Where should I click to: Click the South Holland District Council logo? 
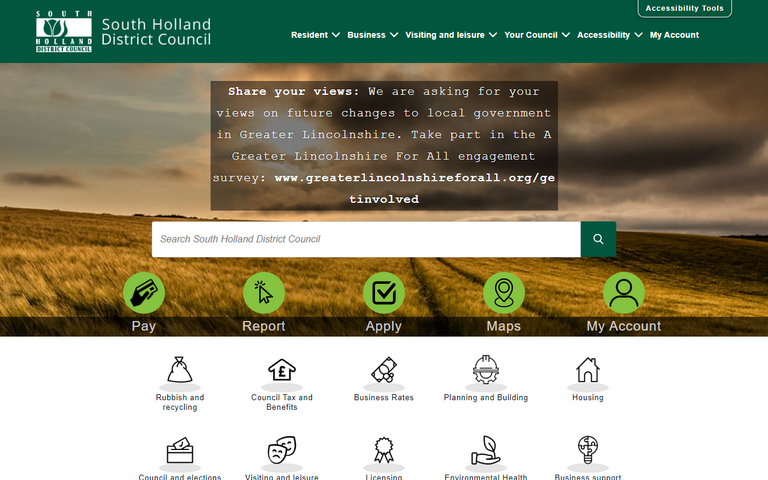[124, 32]
